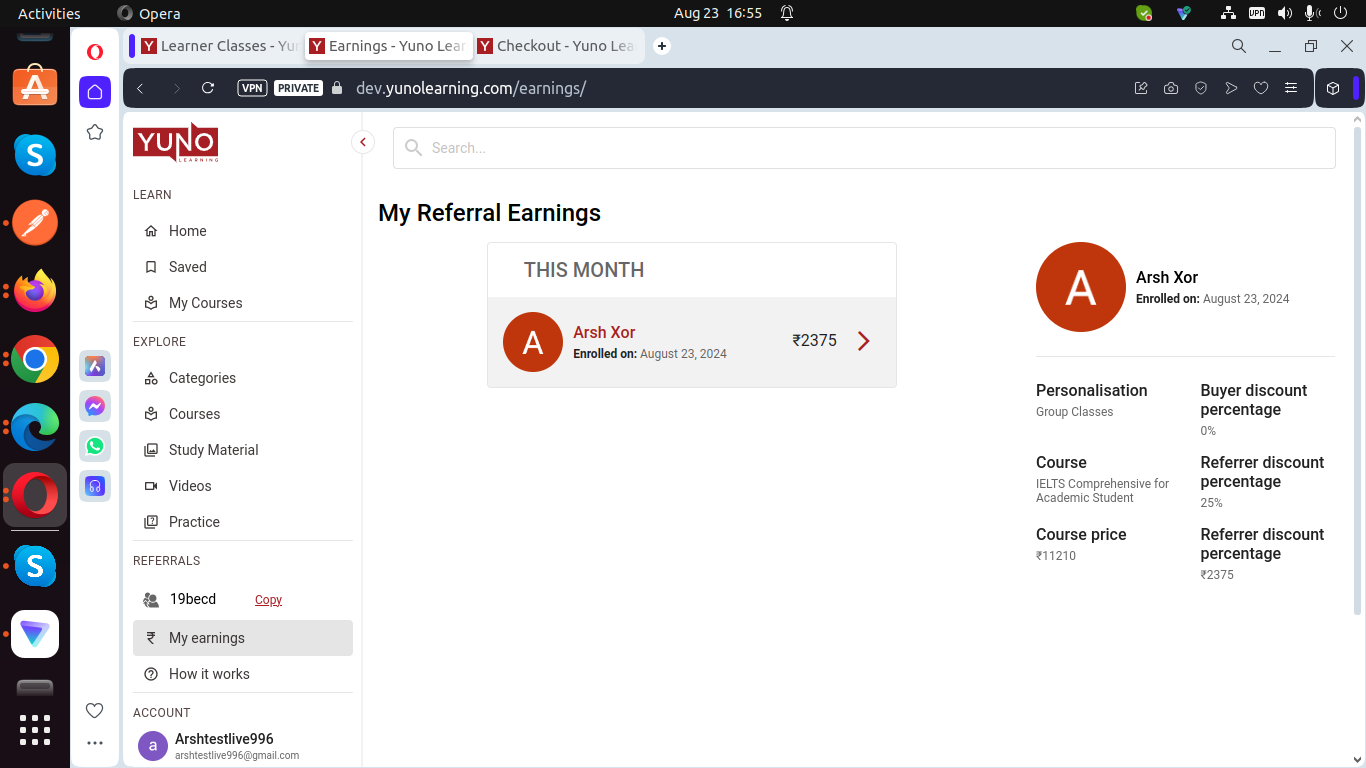Image resolution: width=1366 pixels, height=768 pixels.
Task: Open Opera easy setup menu icon
Action: tap(1291, 88)
